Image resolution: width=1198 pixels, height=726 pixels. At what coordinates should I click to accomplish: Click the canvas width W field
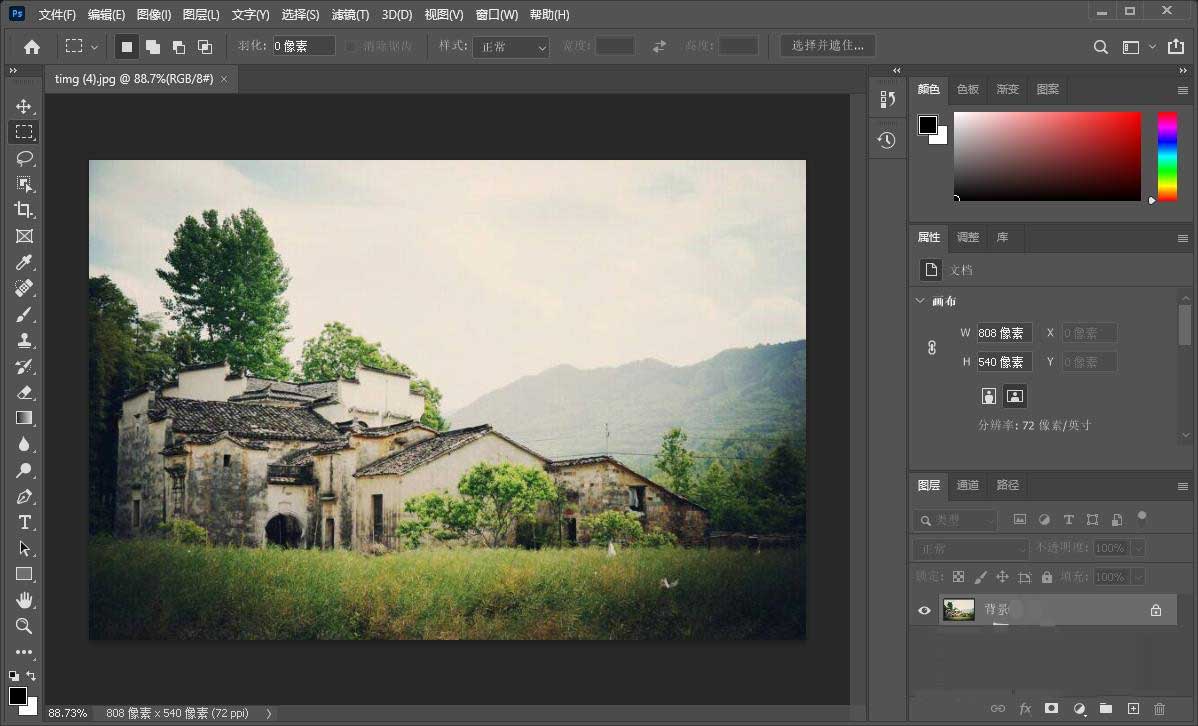[1005, 333]
